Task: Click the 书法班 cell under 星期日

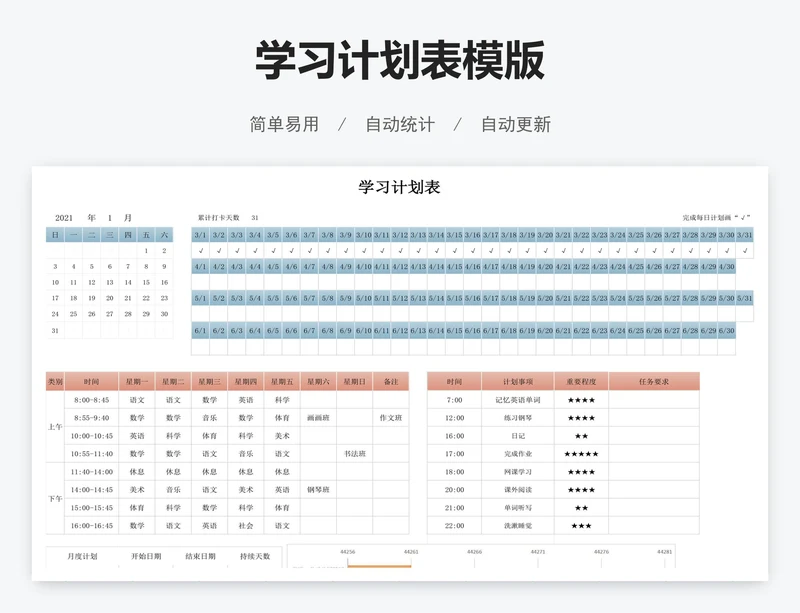Action: point(355,454)
